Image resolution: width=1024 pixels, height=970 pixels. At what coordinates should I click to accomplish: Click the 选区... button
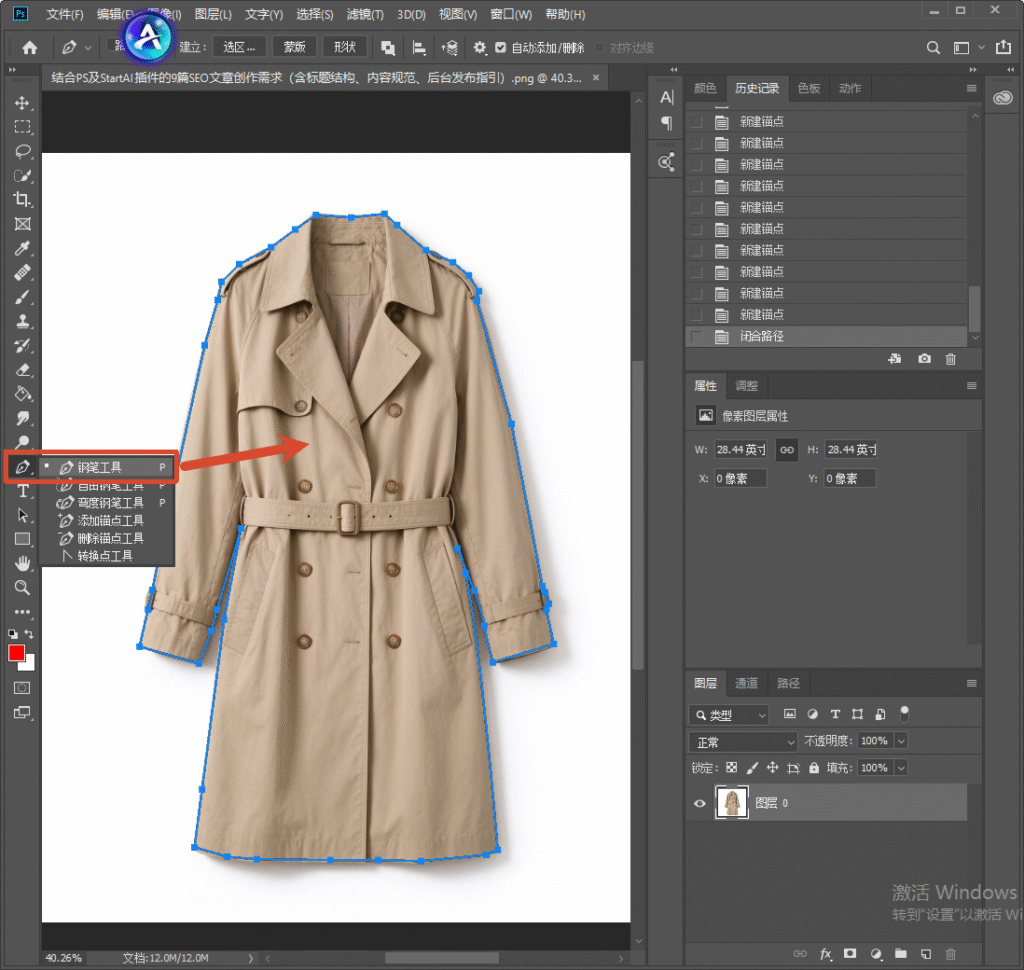click(x=239, y=47)
